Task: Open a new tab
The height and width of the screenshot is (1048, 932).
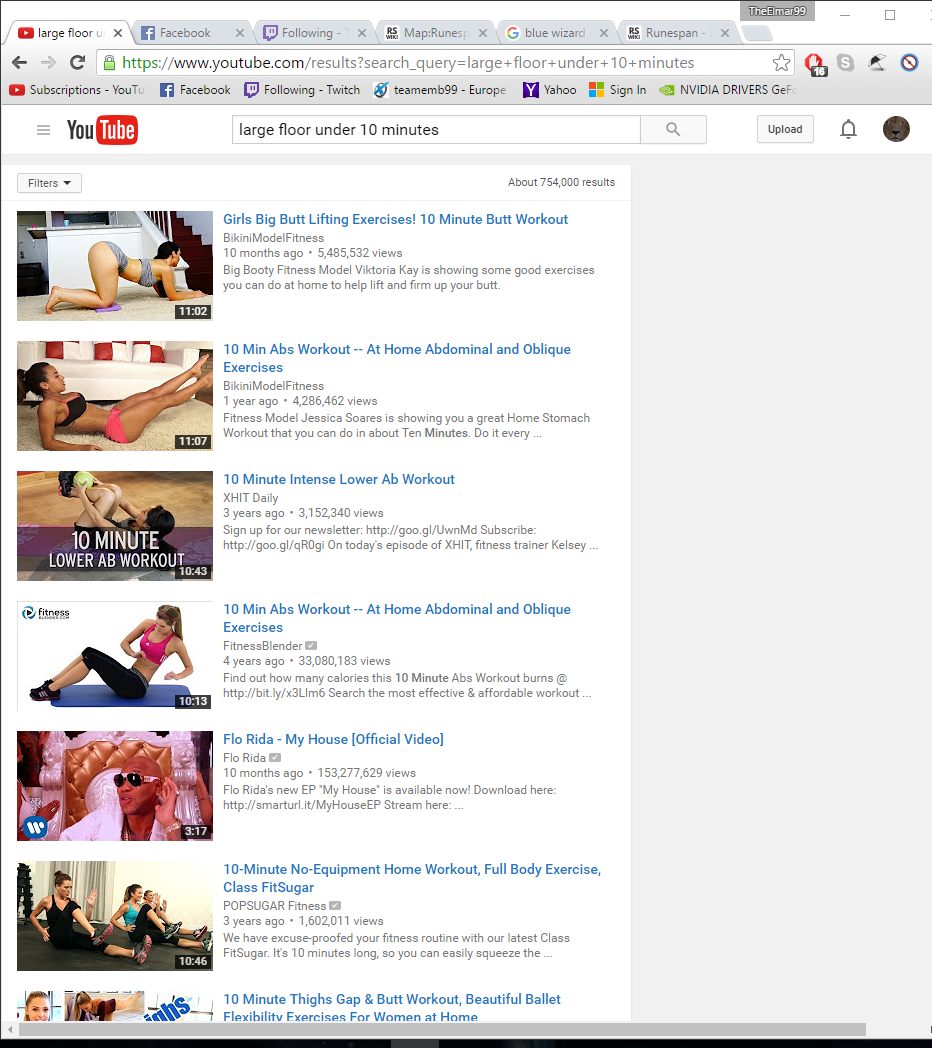Action: click(x=758, y=33)
